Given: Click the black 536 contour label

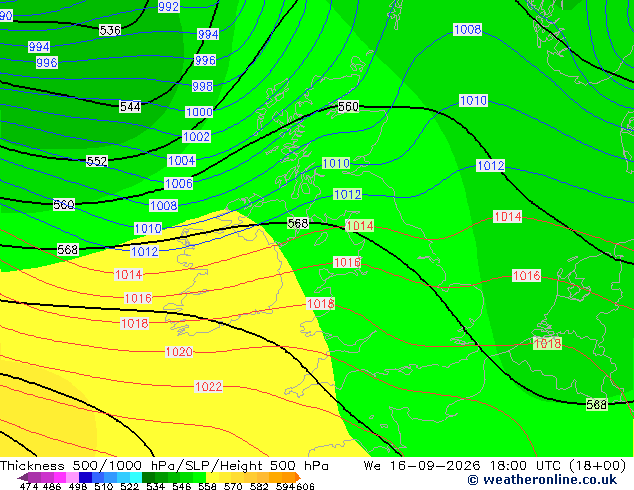Looking at the screenshot, I should coord(110,30).
